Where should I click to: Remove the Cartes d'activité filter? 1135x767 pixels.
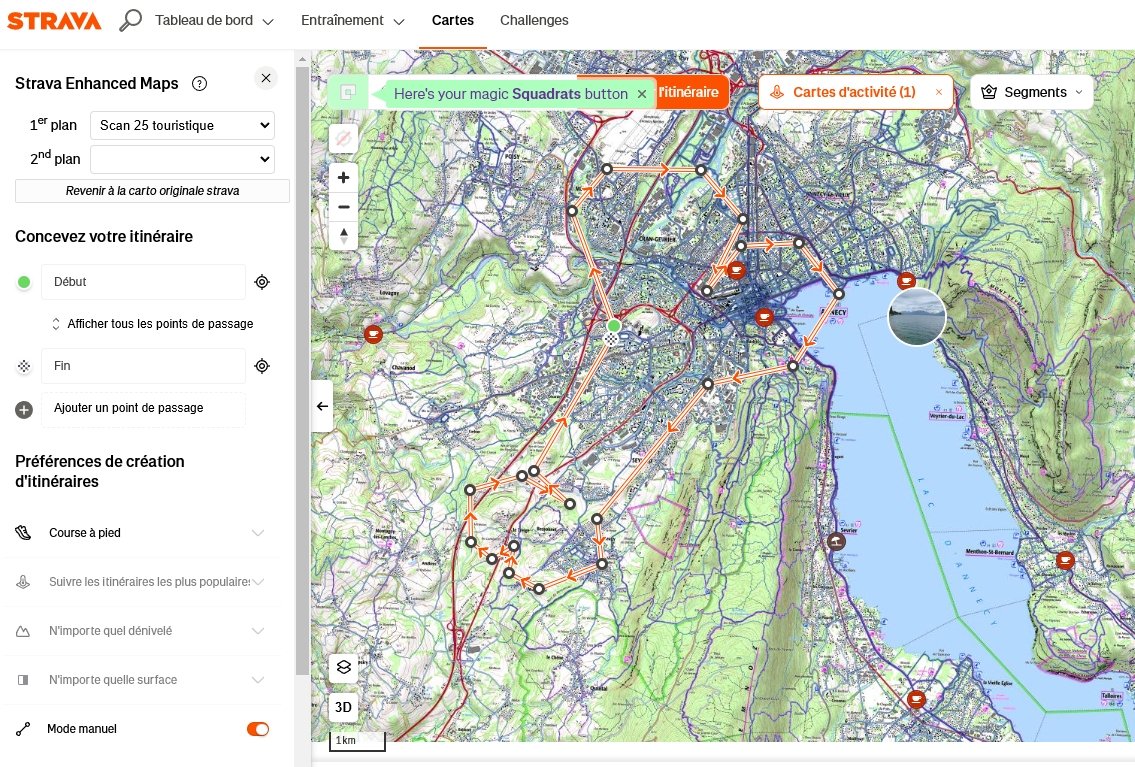(x=938, y=92)
